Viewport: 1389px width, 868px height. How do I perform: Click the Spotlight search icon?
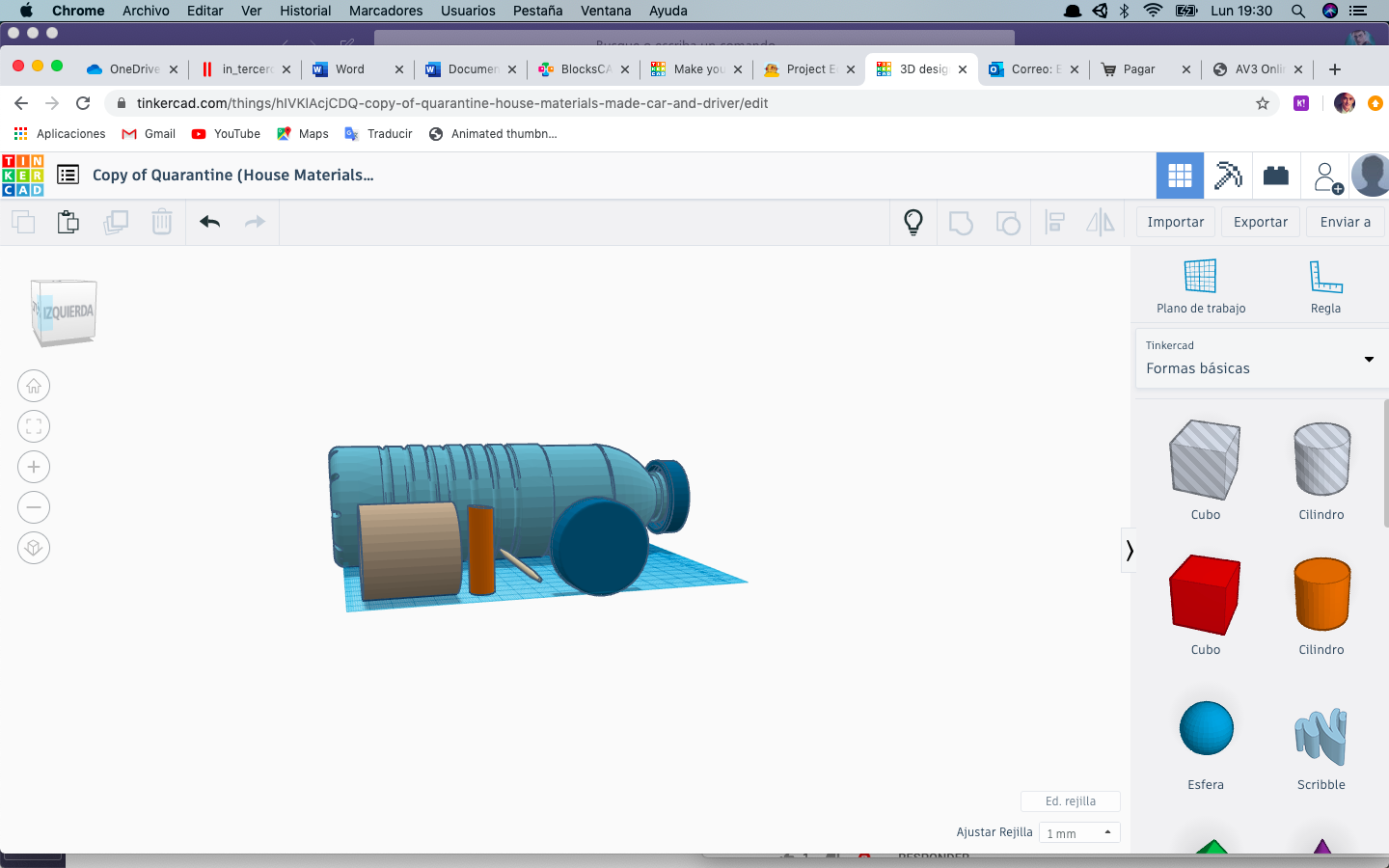[x=1298, y=11]
